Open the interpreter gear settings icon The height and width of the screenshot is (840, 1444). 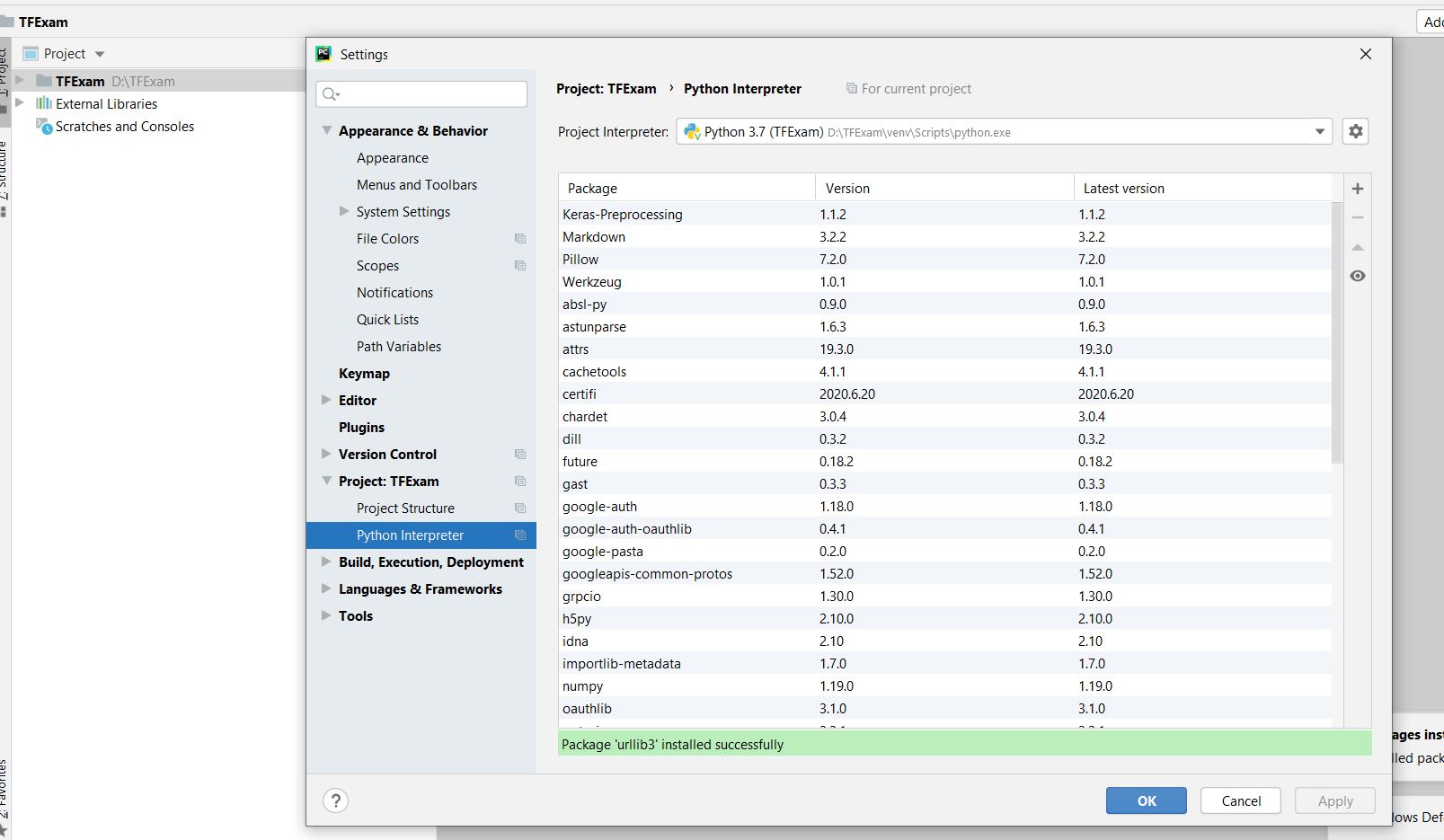pyautogui.click(x=1356, y=131)
